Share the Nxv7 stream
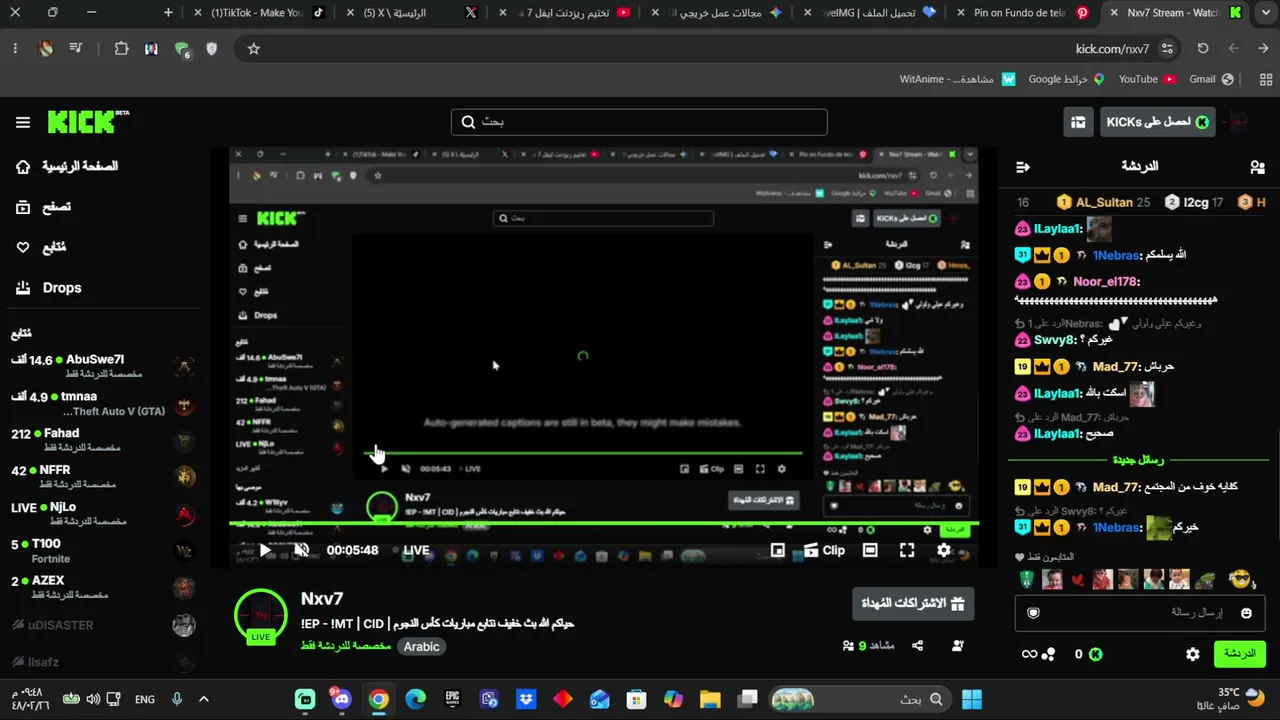Screen dimensions: 1280x720 click(x=918, y=646)
